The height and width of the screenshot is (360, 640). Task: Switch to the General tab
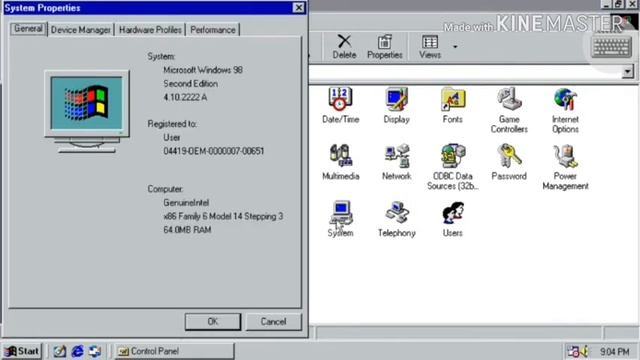coord(28,29)
